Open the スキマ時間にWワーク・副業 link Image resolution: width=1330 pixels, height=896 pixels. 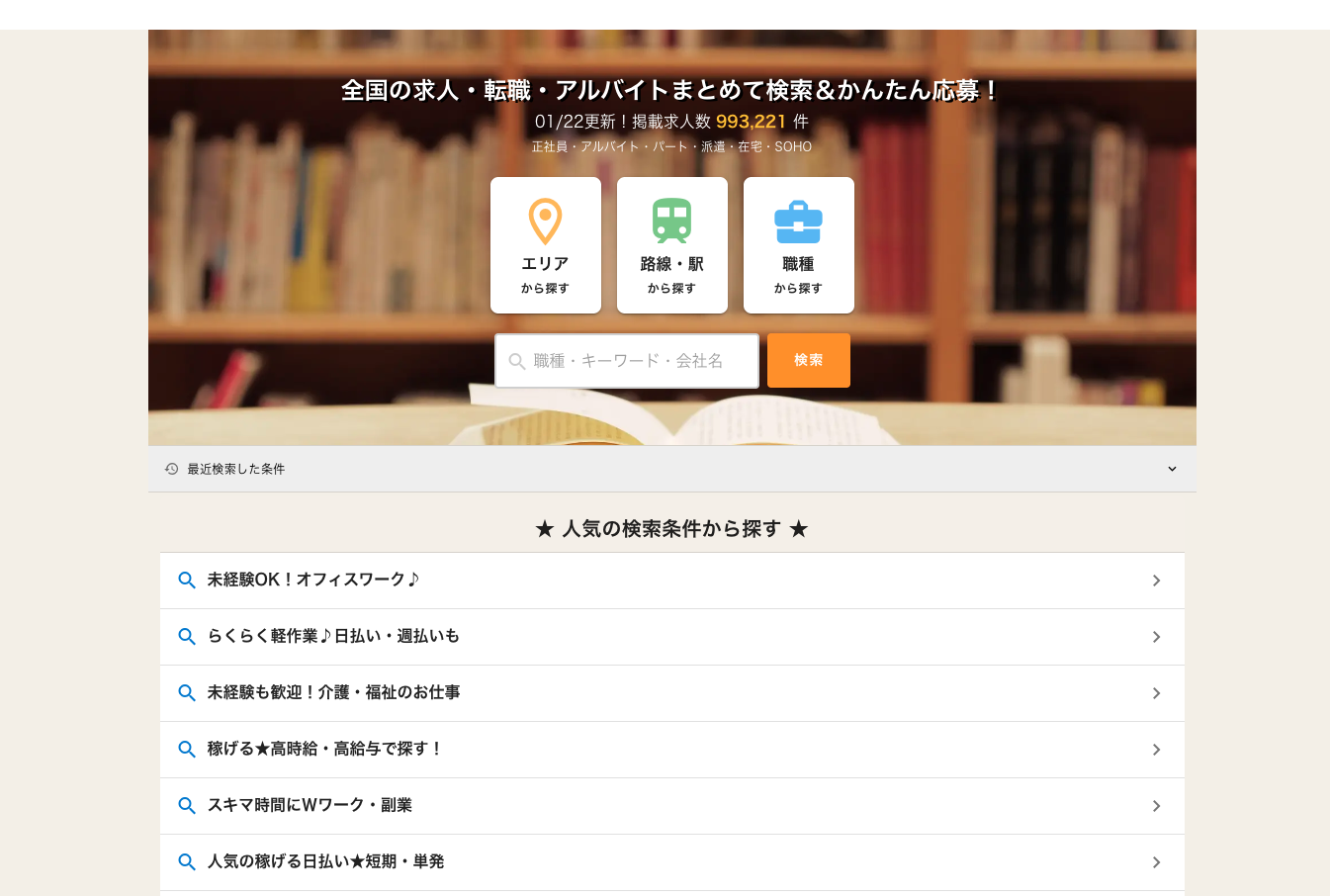[x=310, y=805]
